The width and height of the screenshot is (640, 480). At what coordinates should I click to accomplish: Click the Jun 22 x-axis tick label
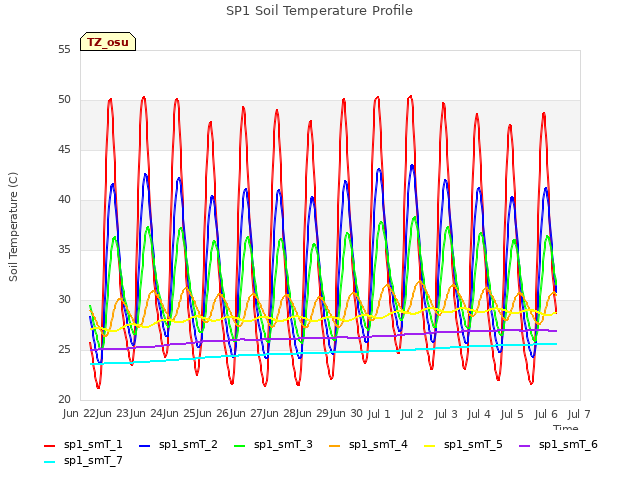[x=80, y=413]
